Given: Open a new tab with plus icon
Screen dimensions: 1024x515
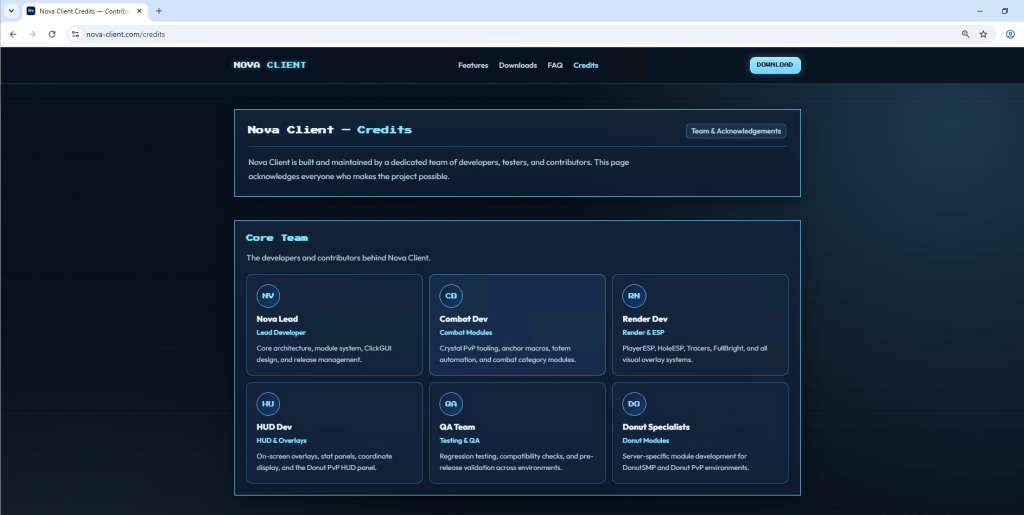Looking at the screenshot, I should coord(159,11).
